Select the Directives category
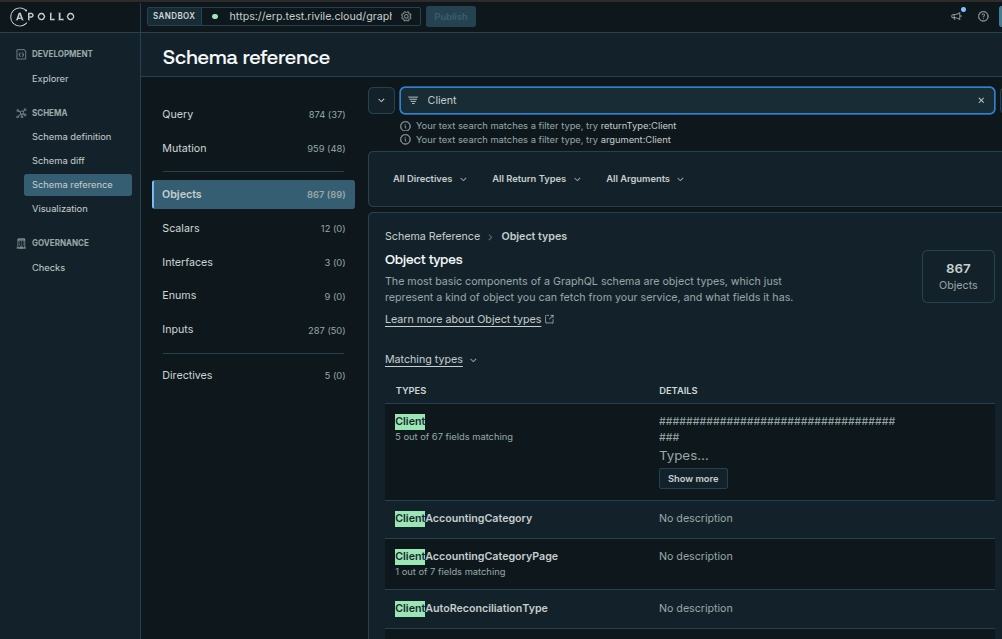 [x=254, y=375]
